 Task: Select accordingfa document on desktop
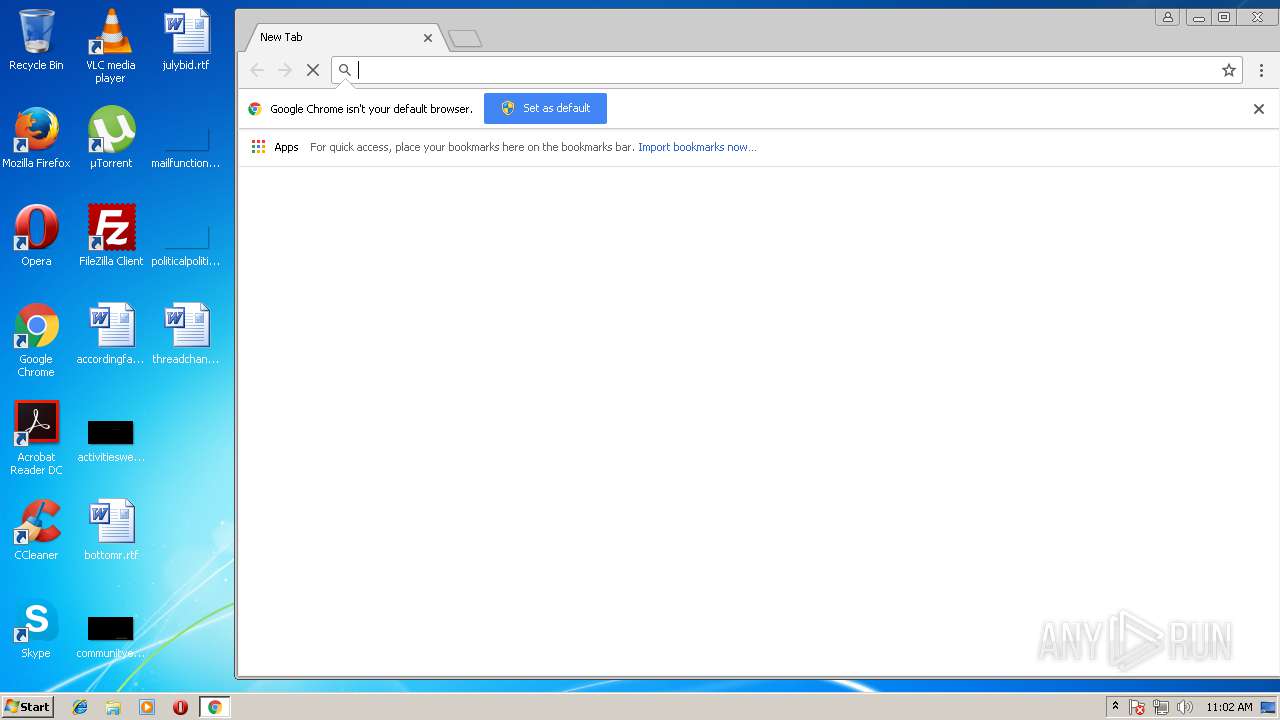coord(111,334)
